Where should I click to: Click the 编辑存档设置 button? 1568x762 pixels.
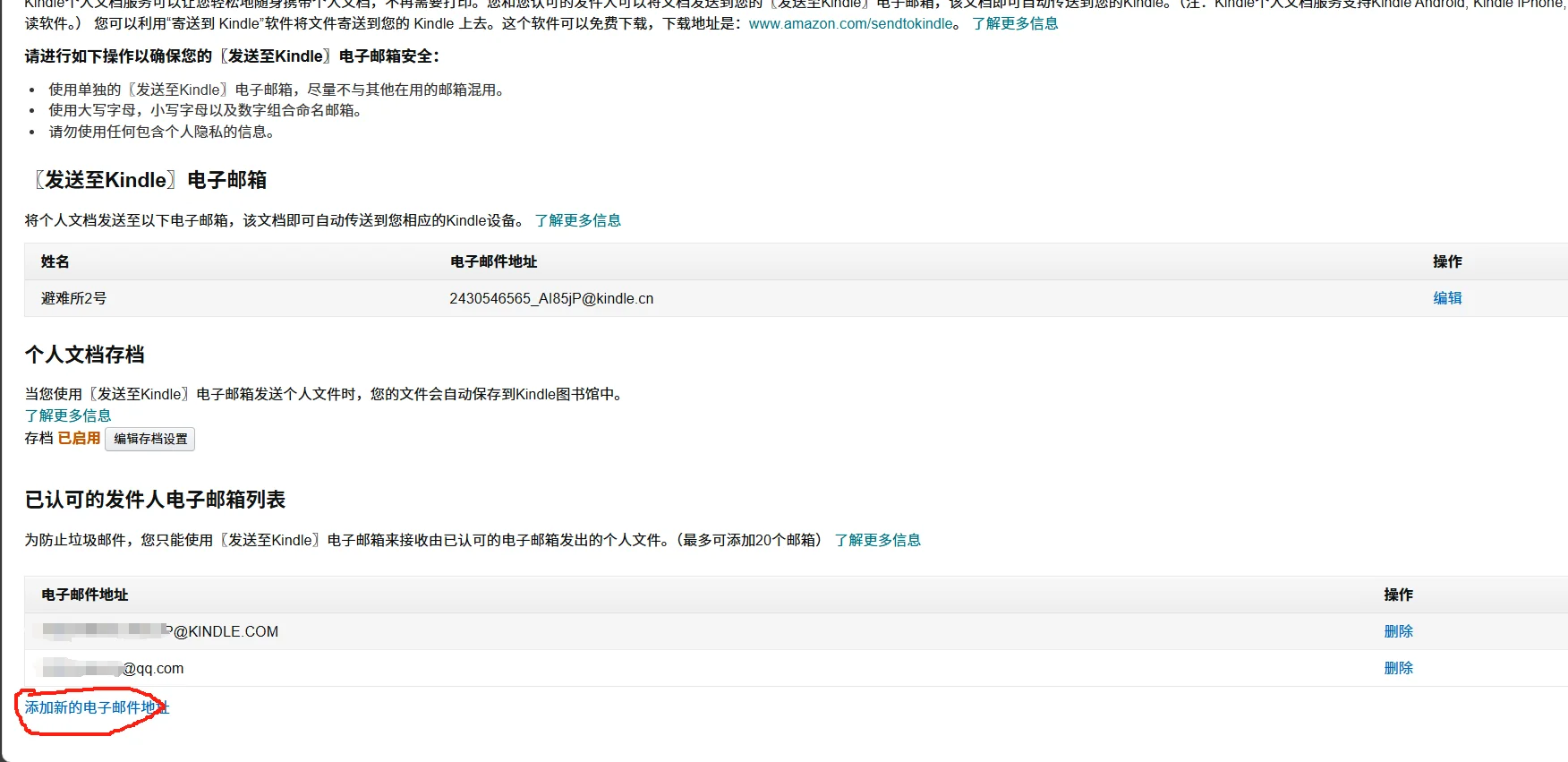click(150, 439)
